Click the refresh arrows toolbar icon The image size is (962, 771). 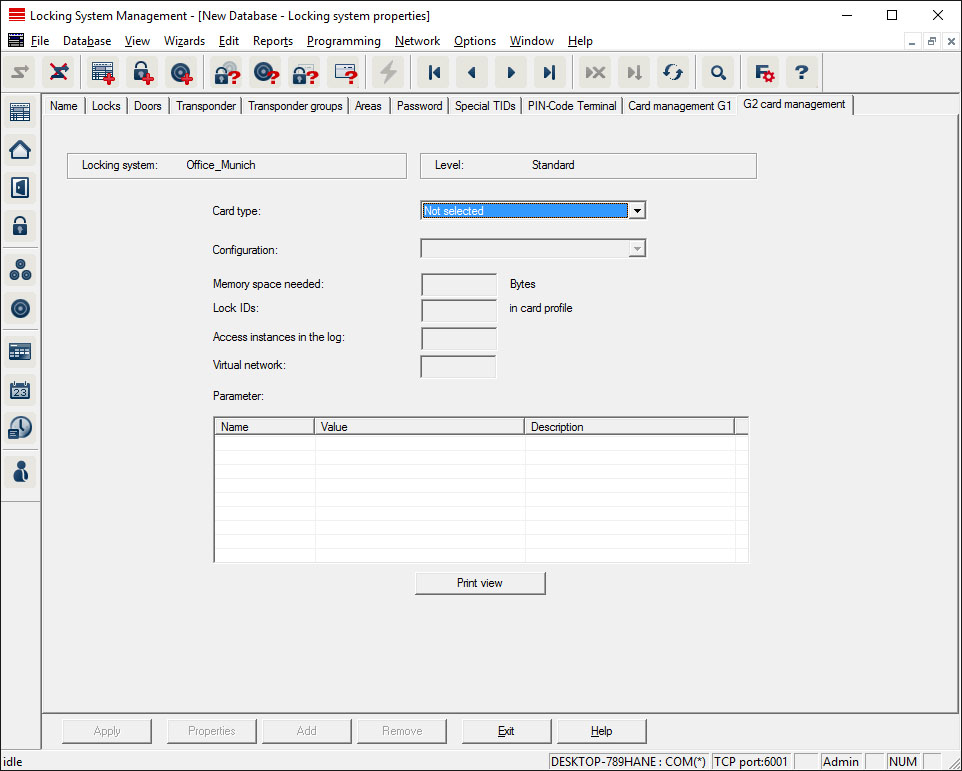[673, 72]
